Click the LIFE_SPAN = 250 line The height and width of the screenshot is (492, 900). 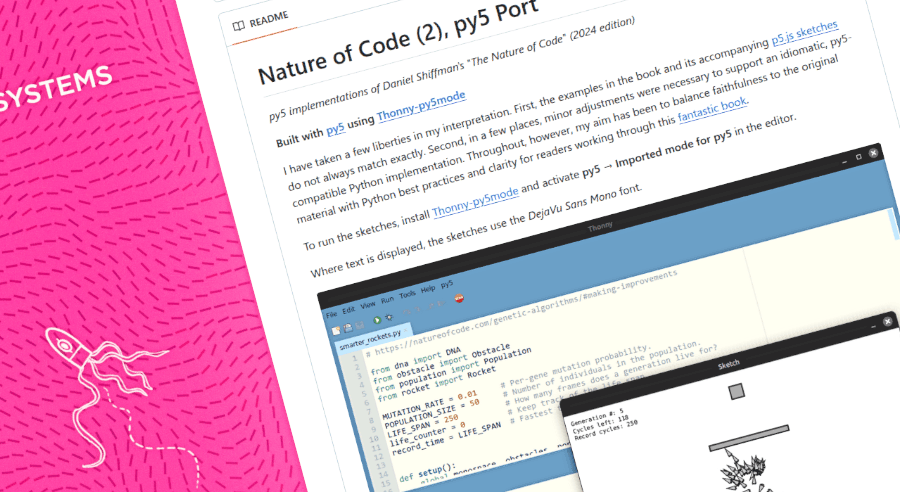pos(422,427)
